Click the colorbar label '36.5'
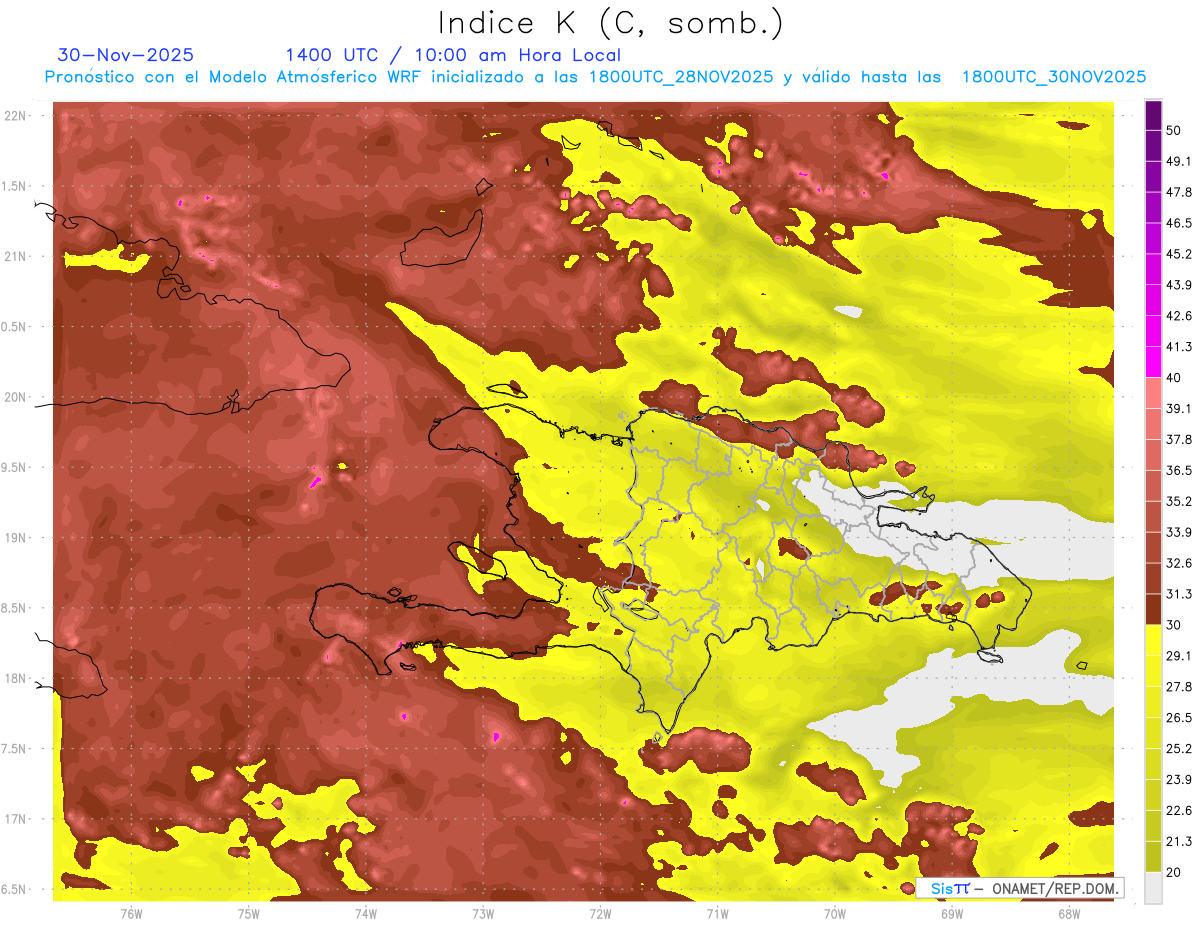This screenshot has height=927, width=1200. tap(1179, 470)
